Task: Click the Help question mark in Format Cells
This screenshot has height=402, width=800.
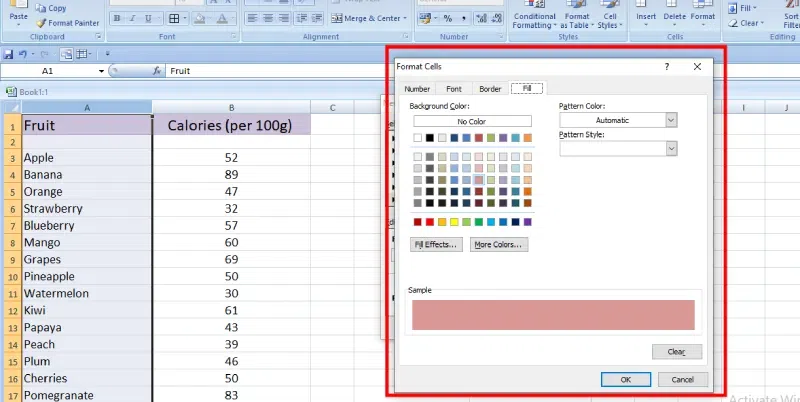Action: click(667, 66)
